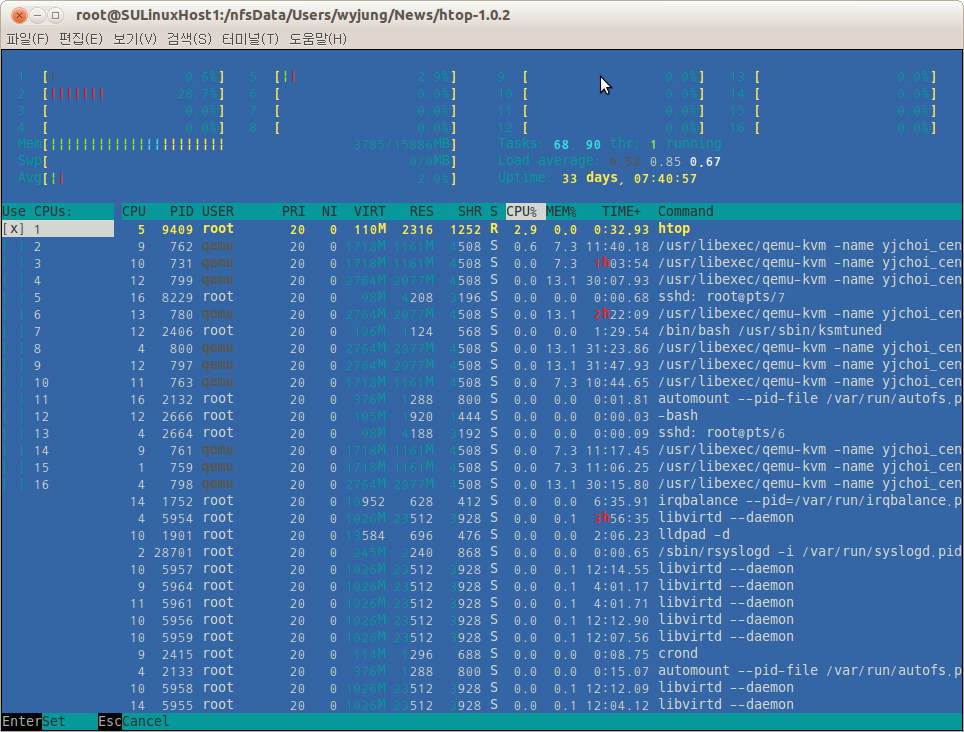Select libvirtd process with PID 5955
Image resolution: width=964 pixels, height=732 pixels.
[x=542, y=705]
